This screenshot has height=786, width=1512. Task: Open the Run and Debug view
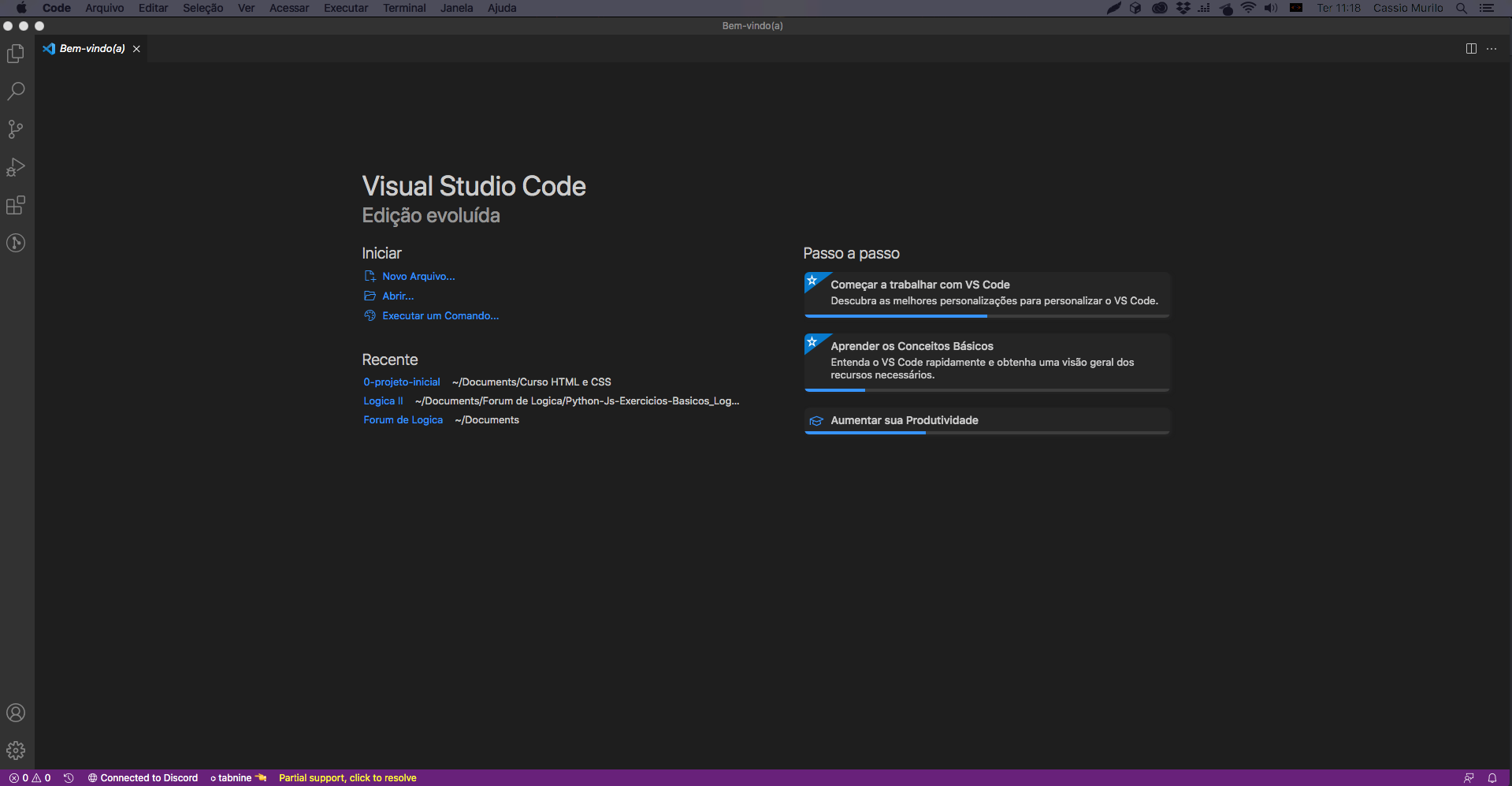coord(16,167)
